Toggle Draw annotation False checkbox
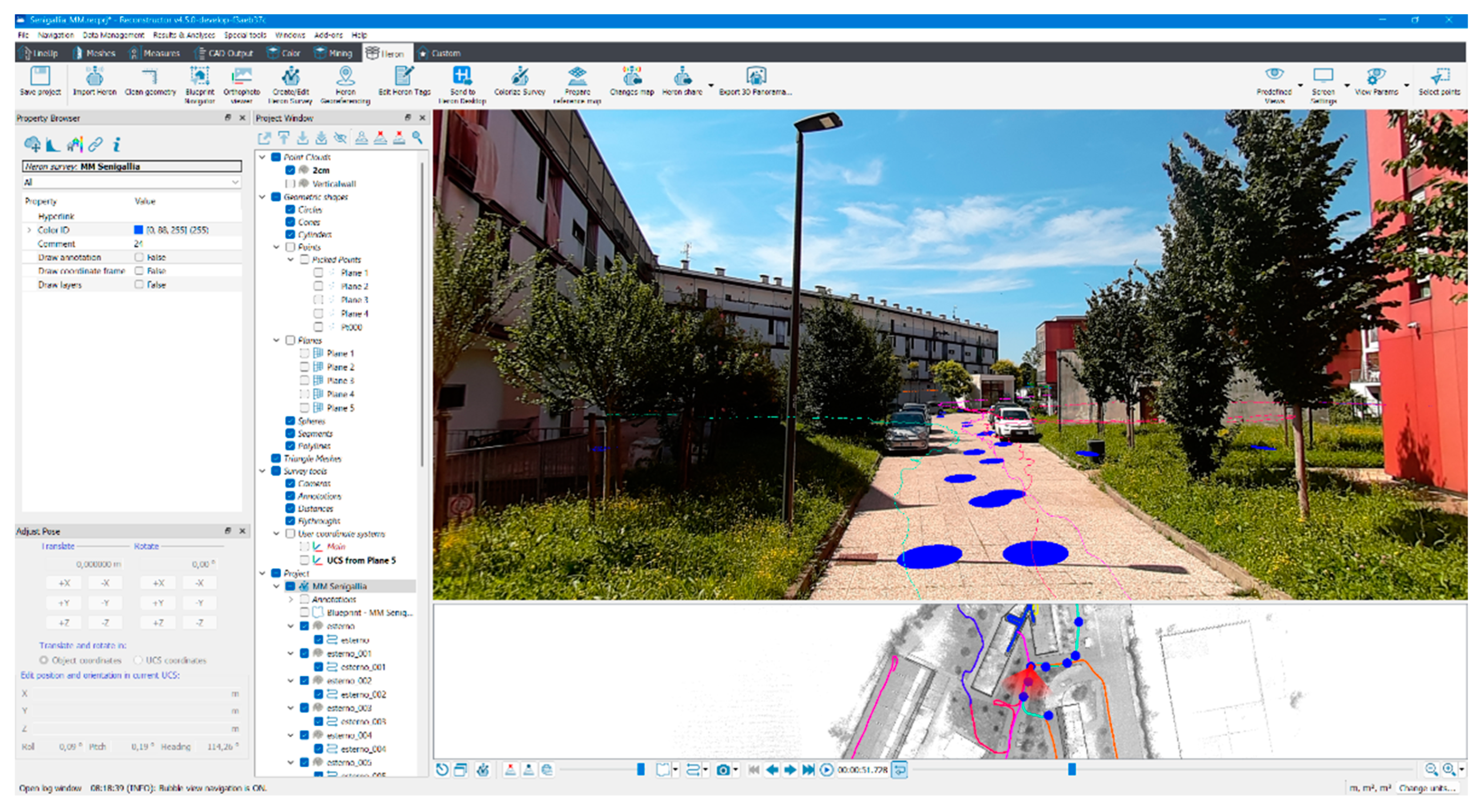The image size is (1477, 812). tap(139, 257)
